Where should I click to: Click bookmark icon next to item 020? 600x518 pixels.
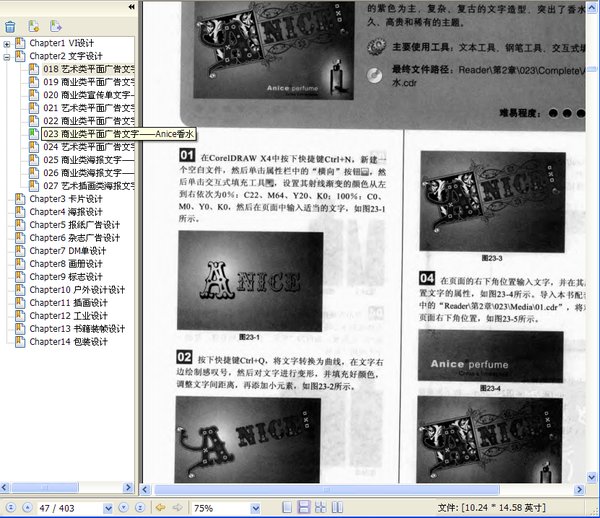point(34,95)
